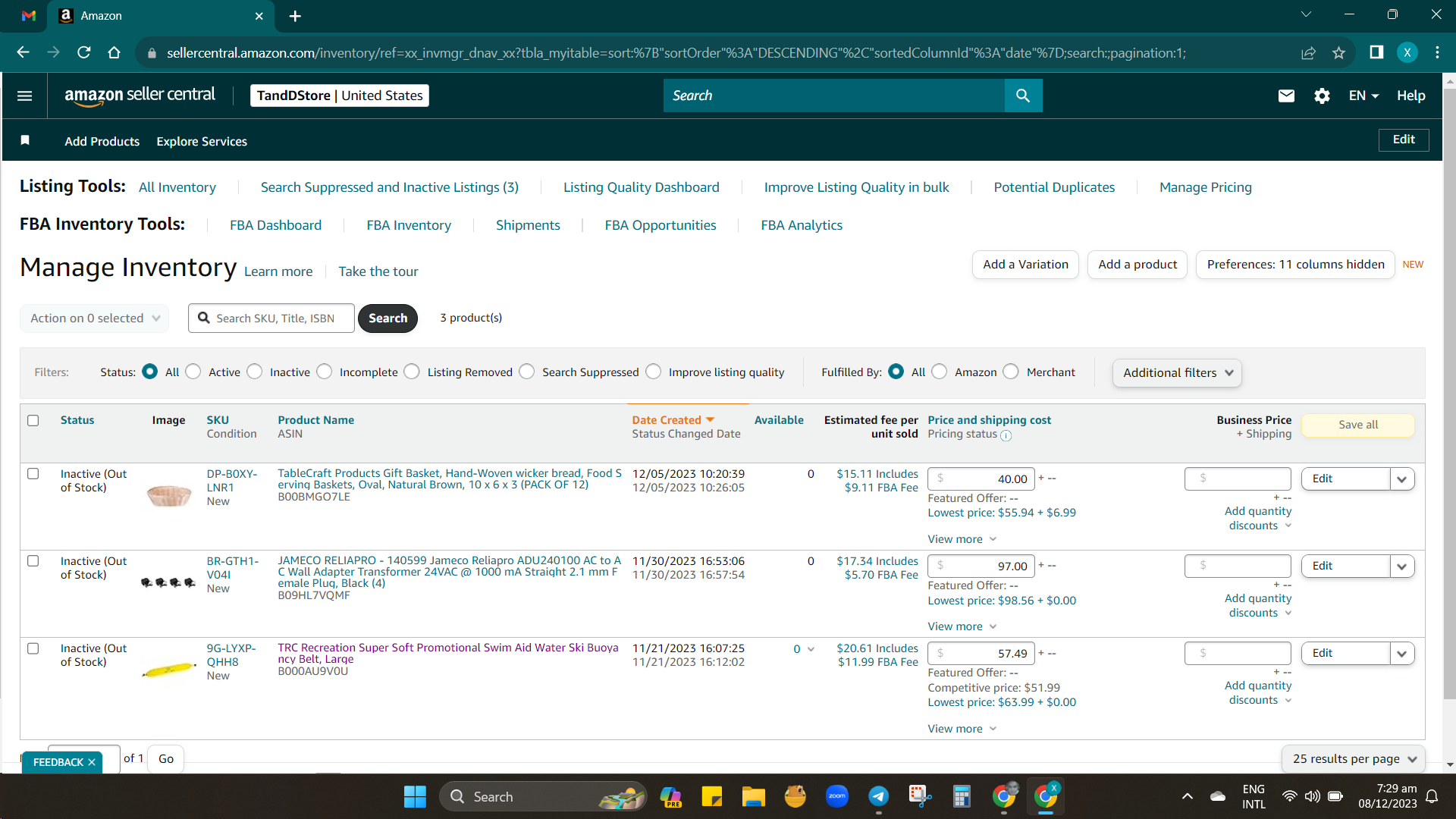Viewport: 1456px width, 819px height.
Task: Click the share page icon in address bar
Action: click(x=1308, y=52)
